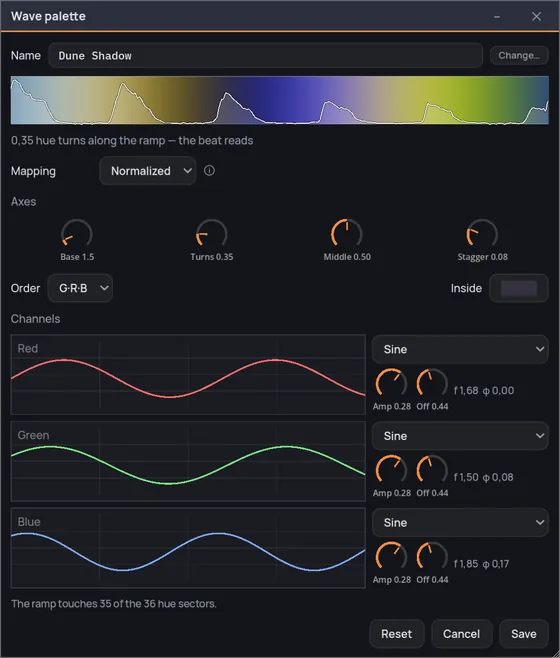This screenshot has width=560, height=658.
Task: Open the Blue channel Sine waveform dropdown
Action: [460, 522]
